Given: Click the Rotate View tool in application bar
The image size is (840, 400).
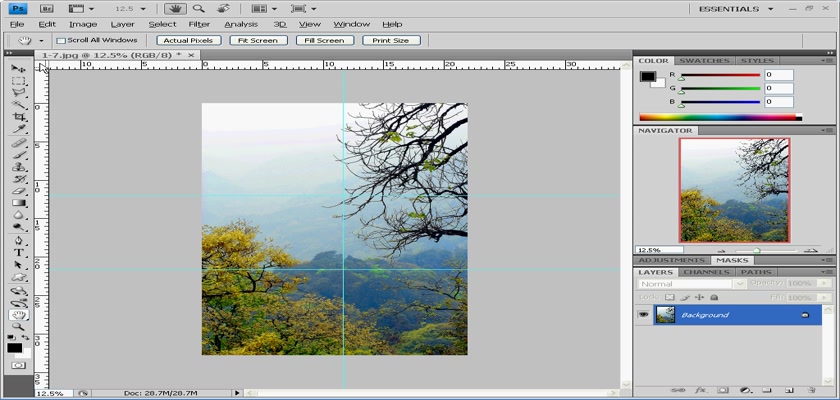Looking at the screenshot, I should pyautogui.click(x=221, y=7).
